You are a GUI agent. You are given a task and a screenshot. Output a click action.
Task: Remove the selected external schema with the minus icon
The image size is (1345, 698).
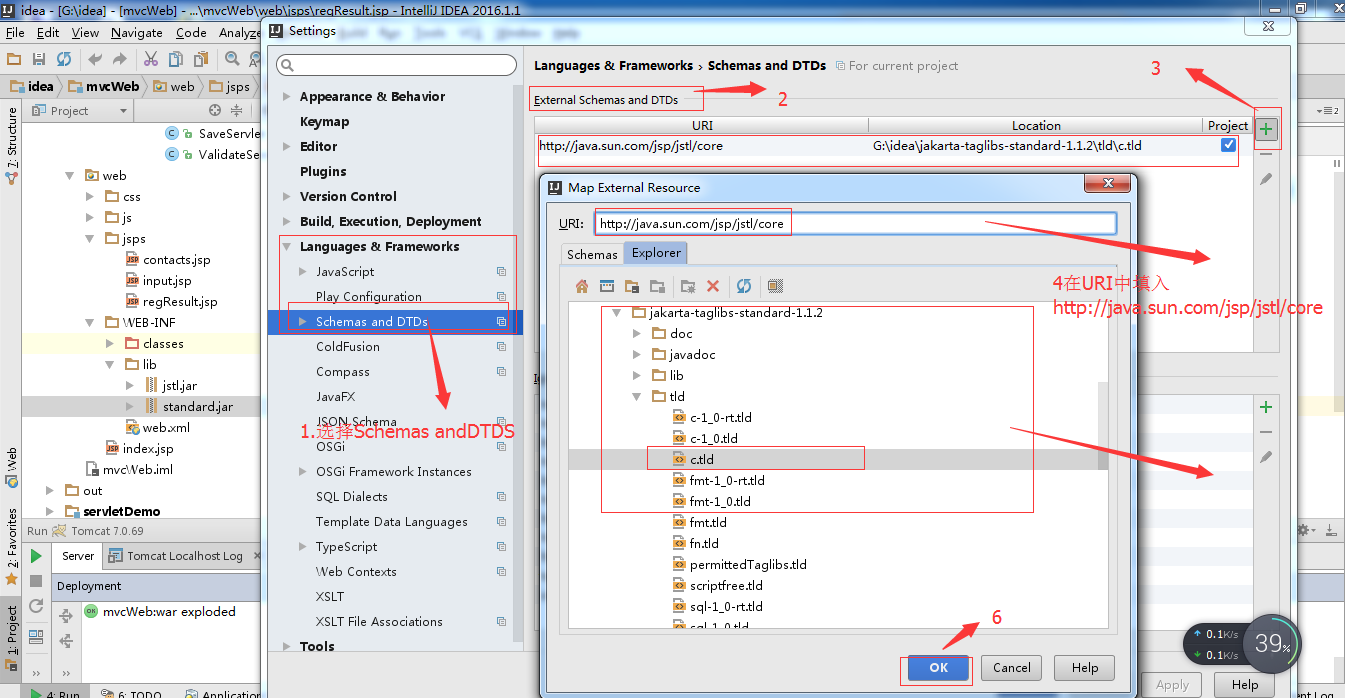(x=1266, y=154)
